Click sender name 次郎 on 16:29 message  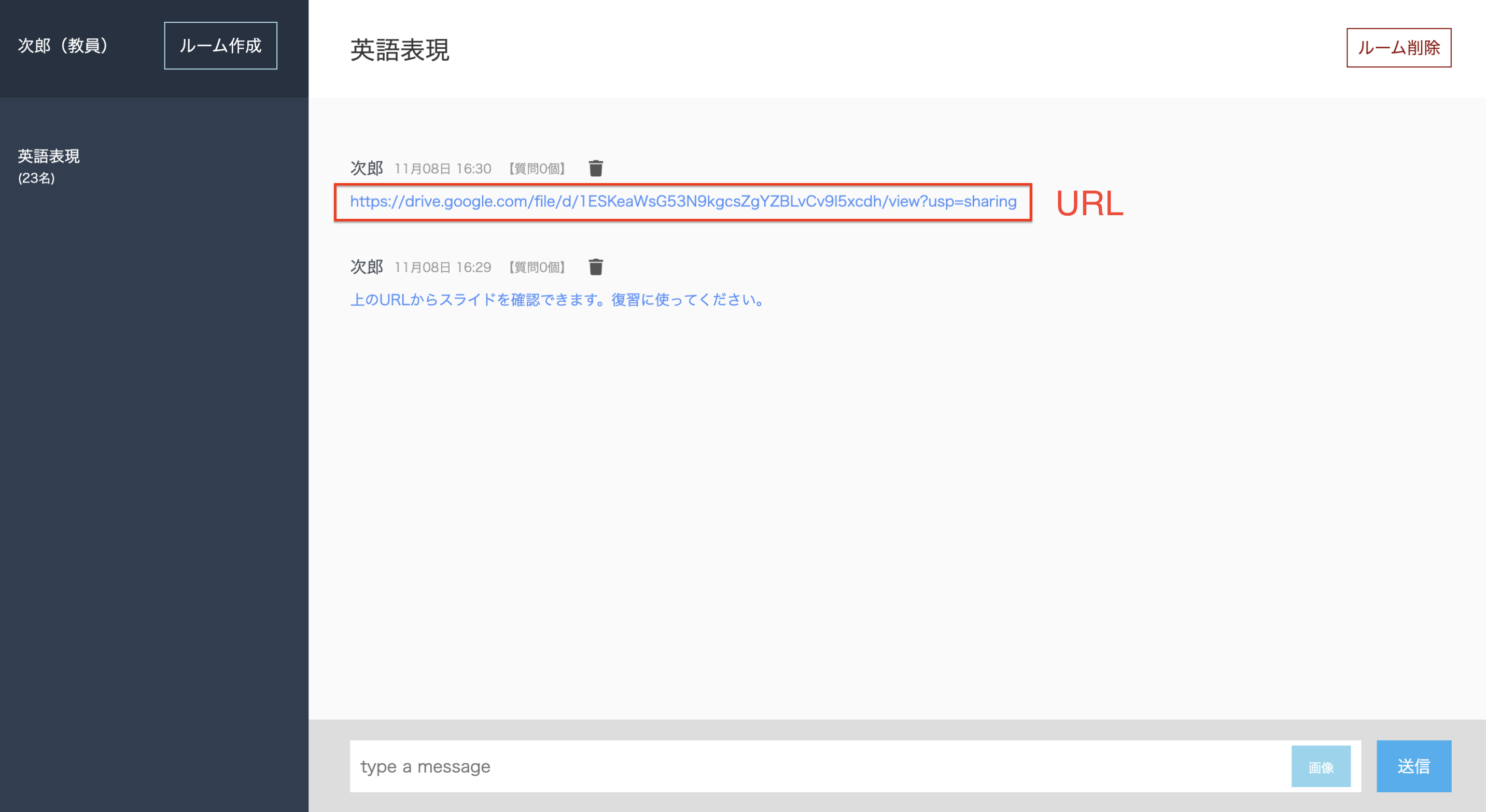click(x=366, y=267)
